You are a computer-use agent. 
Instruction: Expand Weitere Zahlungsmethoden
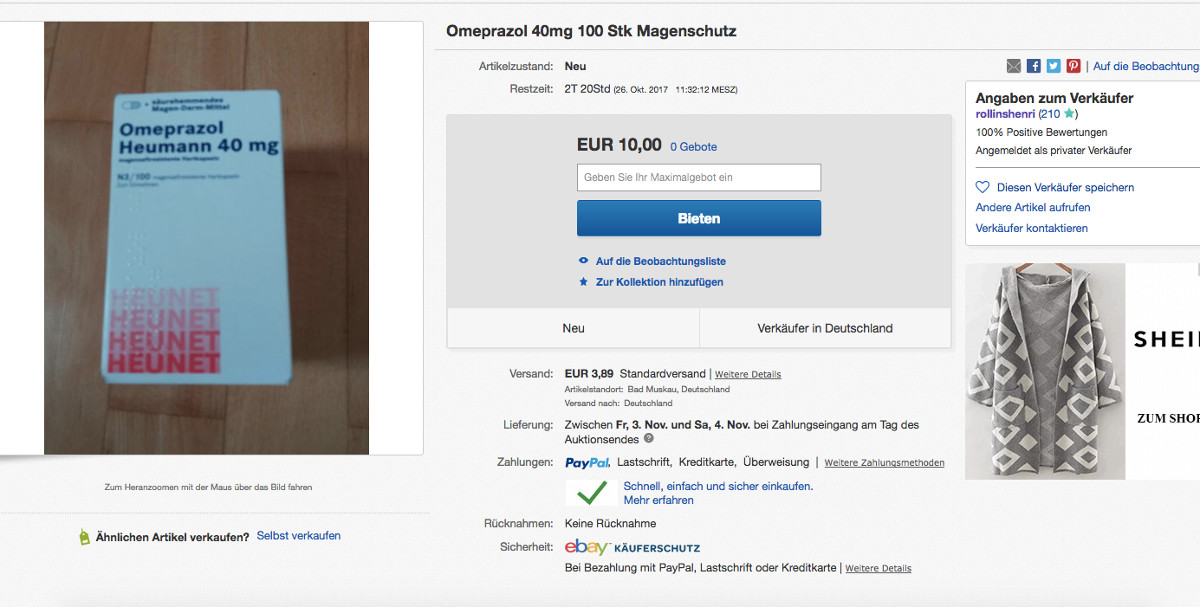click(884, 463)
